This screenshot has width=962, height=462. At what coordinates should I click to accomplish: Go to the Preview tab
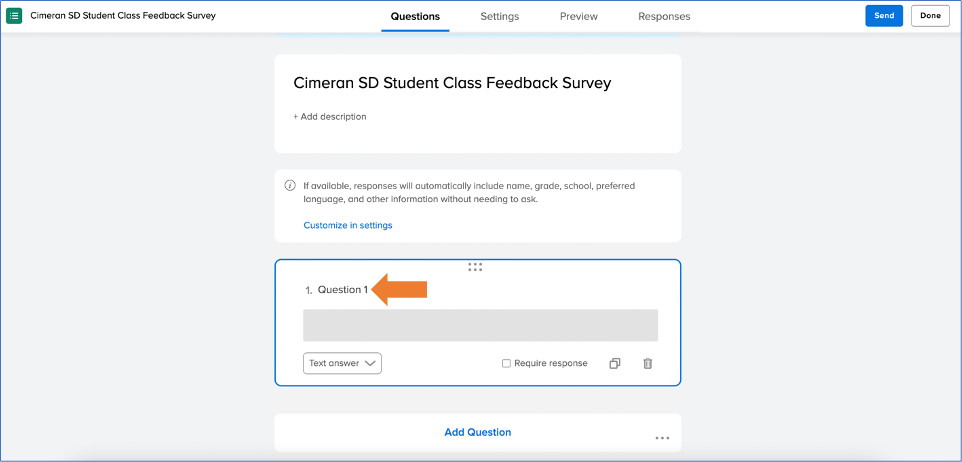click(579, 17)
